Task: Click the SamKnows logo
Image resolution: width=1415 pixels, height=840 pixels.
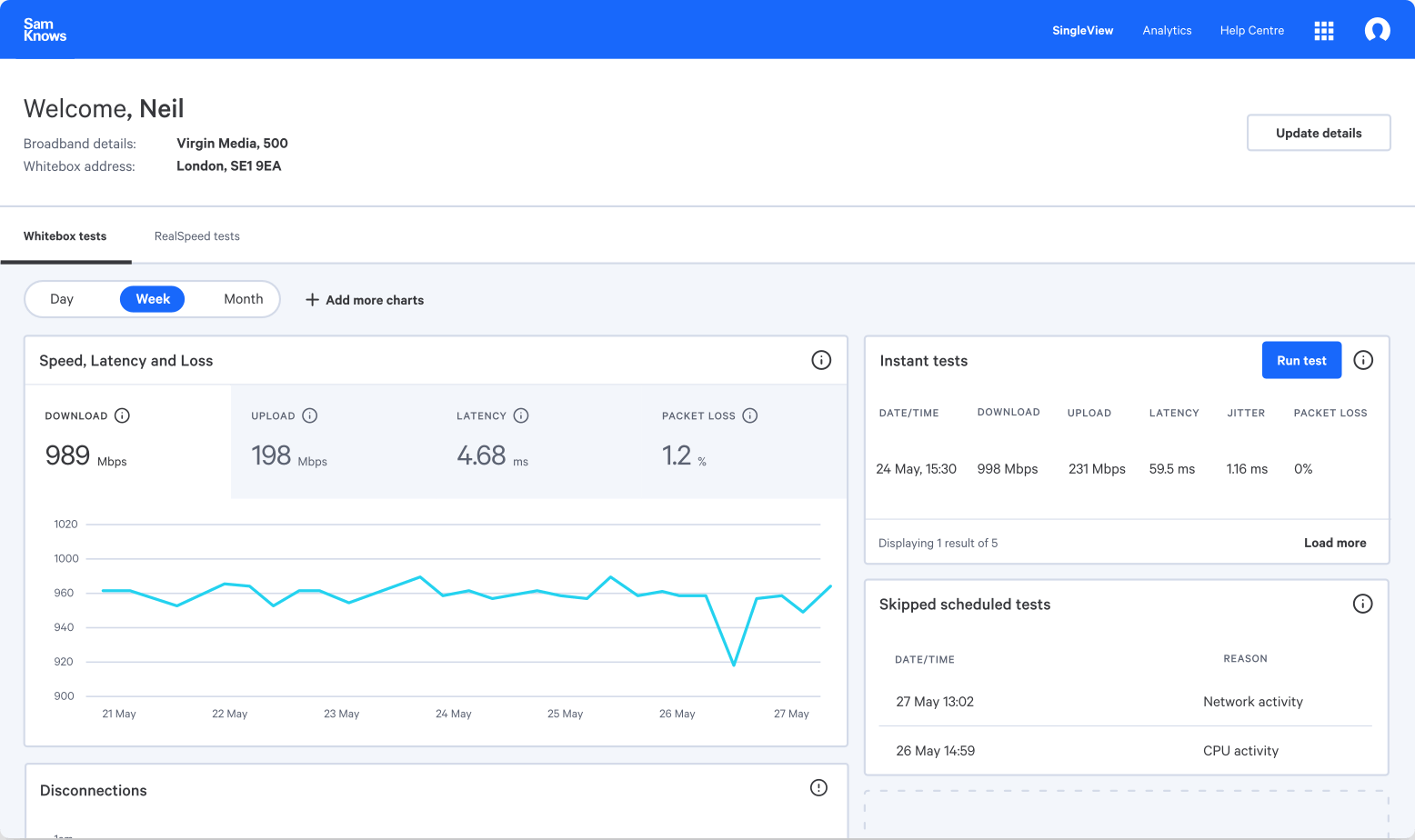Action: pos(45,30)
